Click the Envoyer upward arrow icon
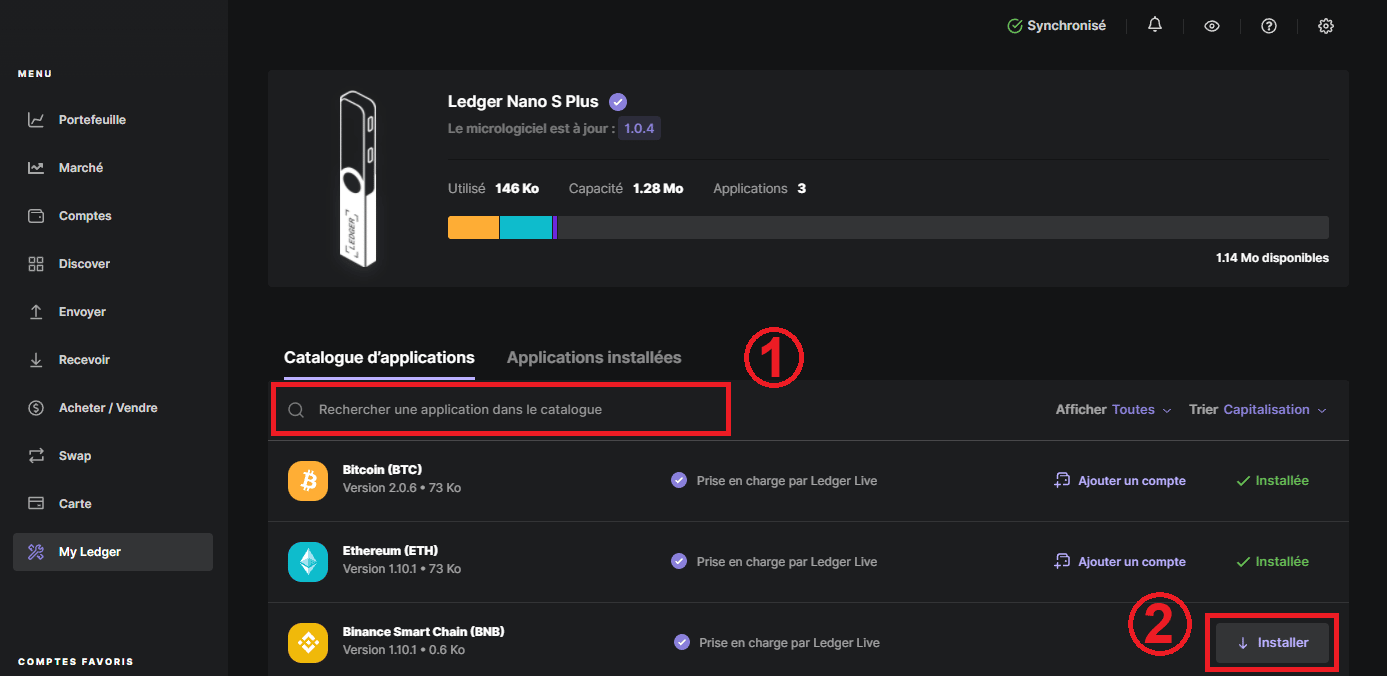 coord(36,312)
